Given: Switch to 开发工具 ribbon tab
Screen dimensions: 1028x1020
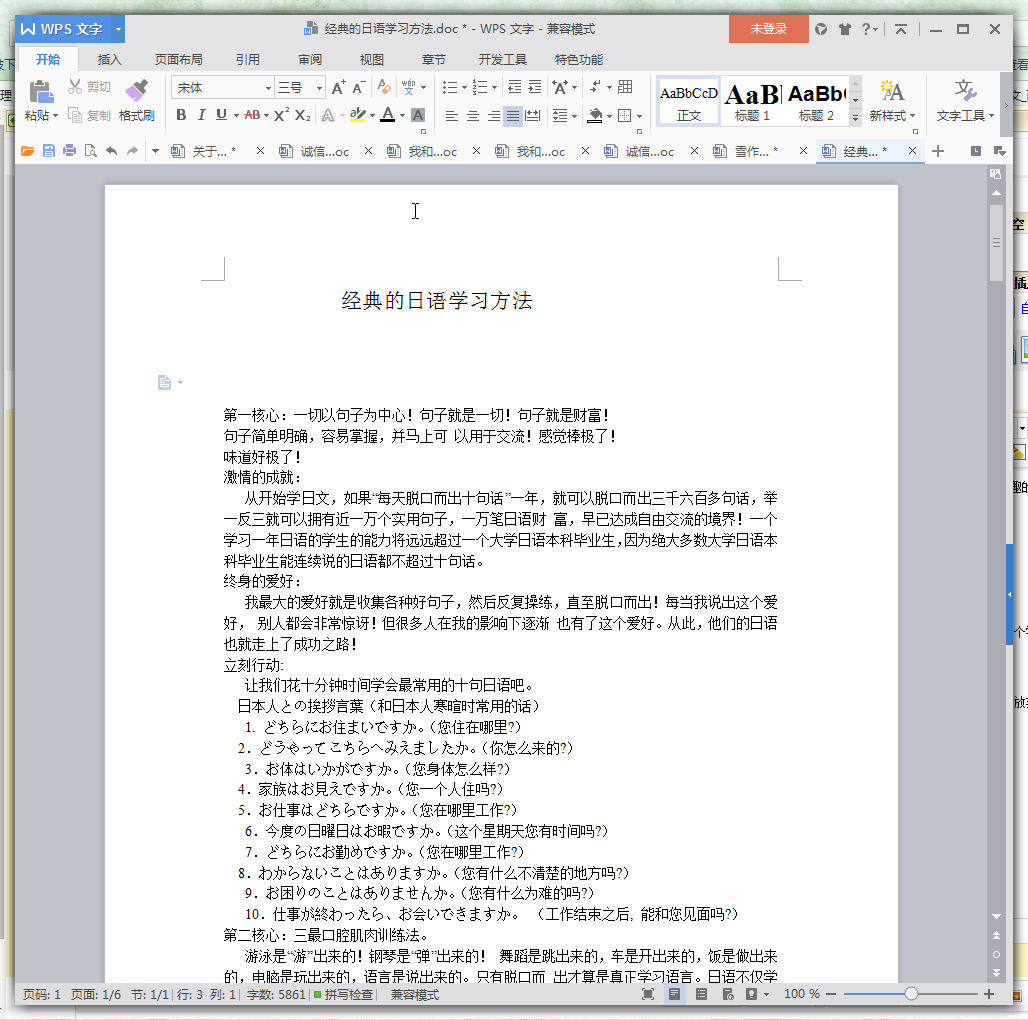Looking at the screenshot, I should click(502, 60).
